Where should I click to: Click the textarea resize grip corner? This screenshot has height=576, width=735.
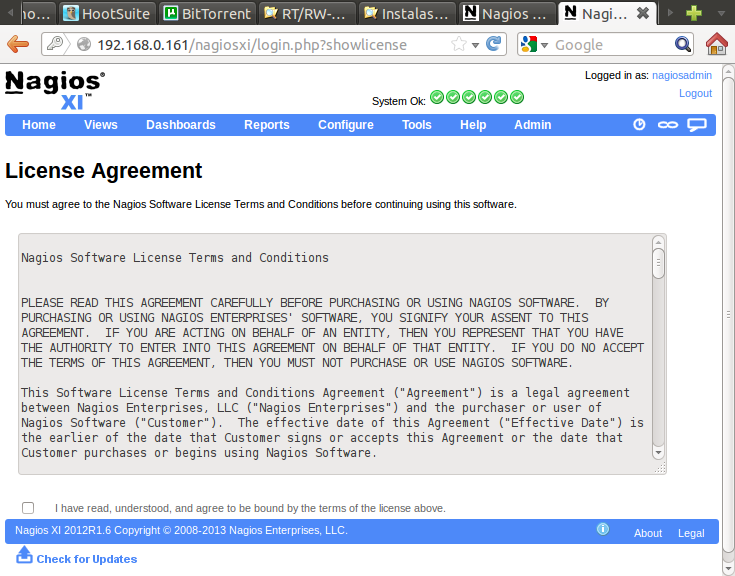coord(660,468)
